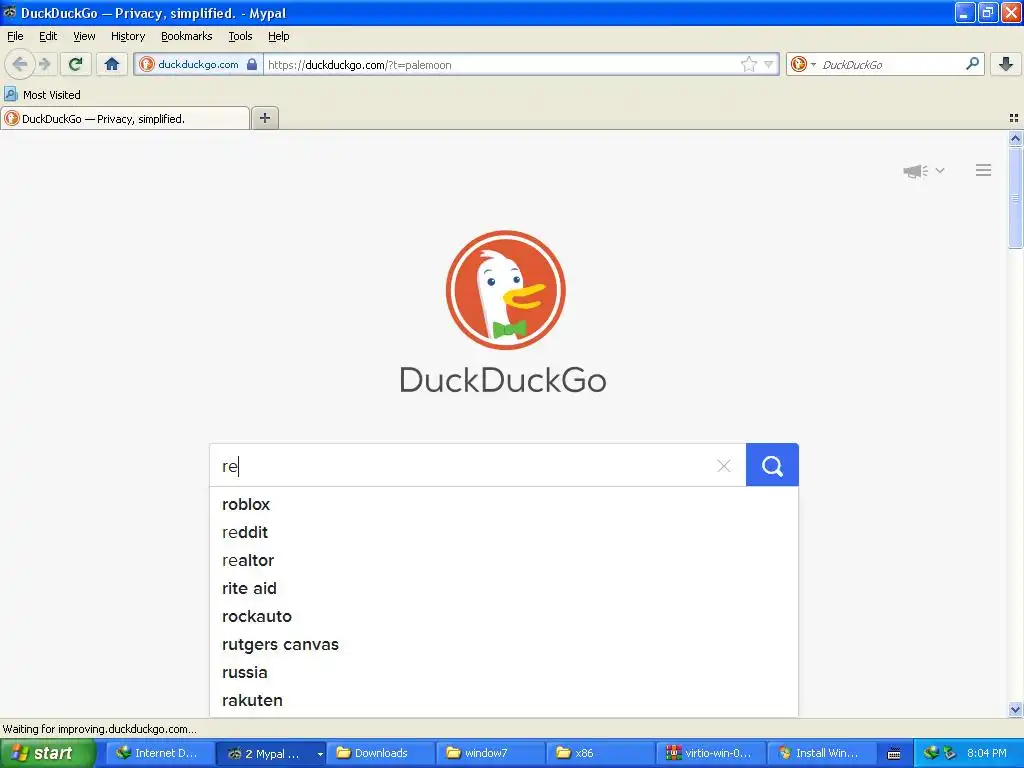This screenshot has height=768, width=1024.
Task: Click the vertical scrollbar thumb
Action: [x=1015, y=198]
